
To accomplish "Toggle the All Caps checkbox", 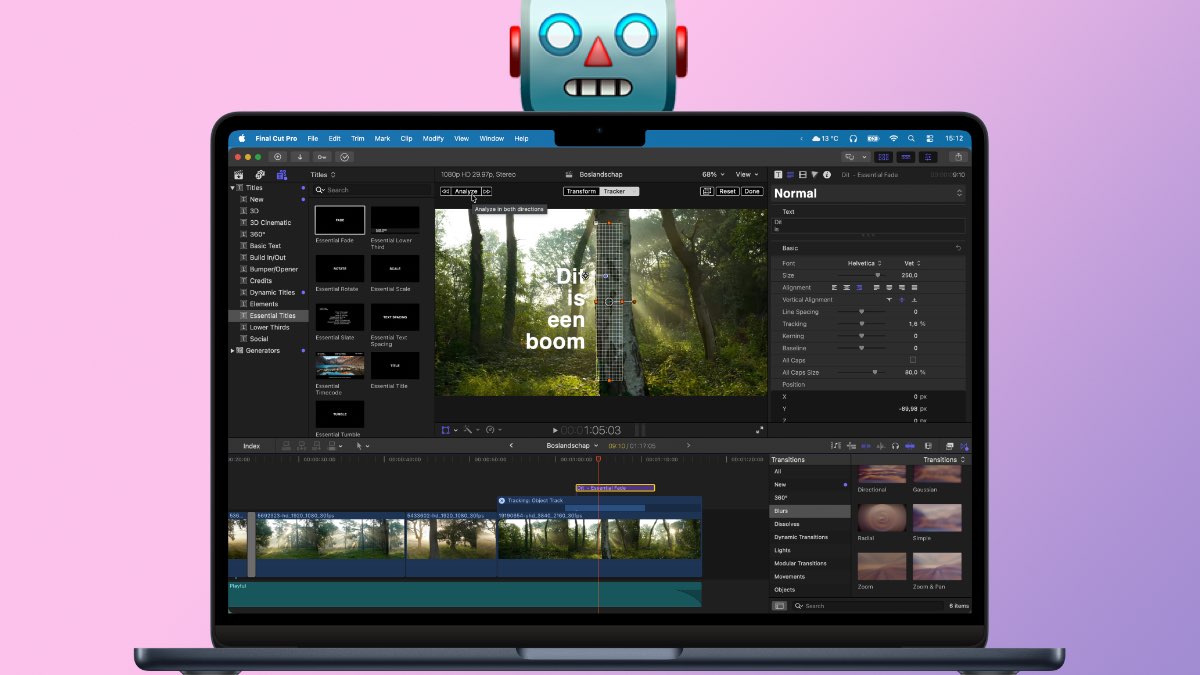I will (913, 360).
